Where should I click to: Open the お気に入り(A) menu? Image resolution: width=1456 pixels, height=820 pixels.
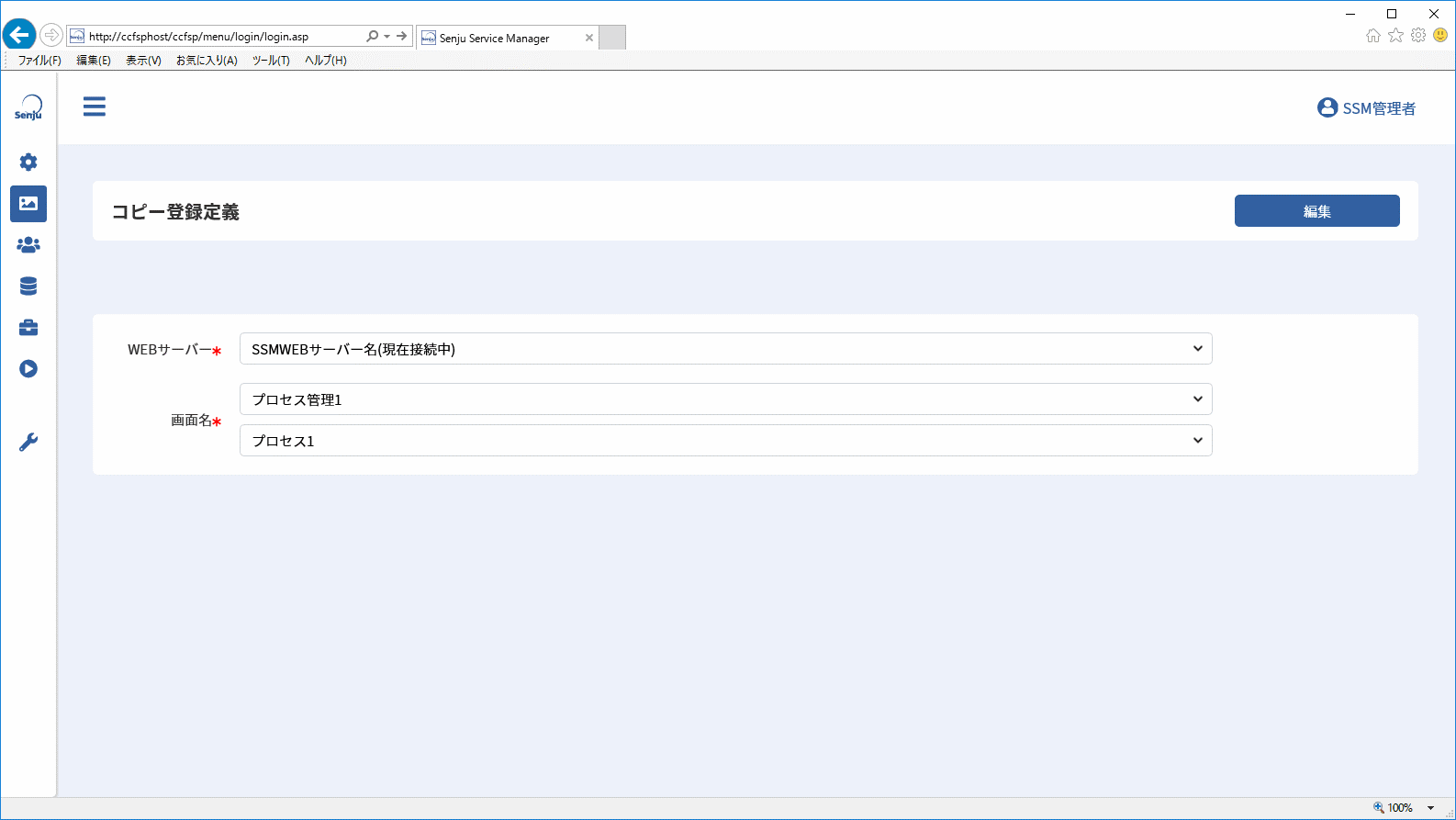click(207, 61)
